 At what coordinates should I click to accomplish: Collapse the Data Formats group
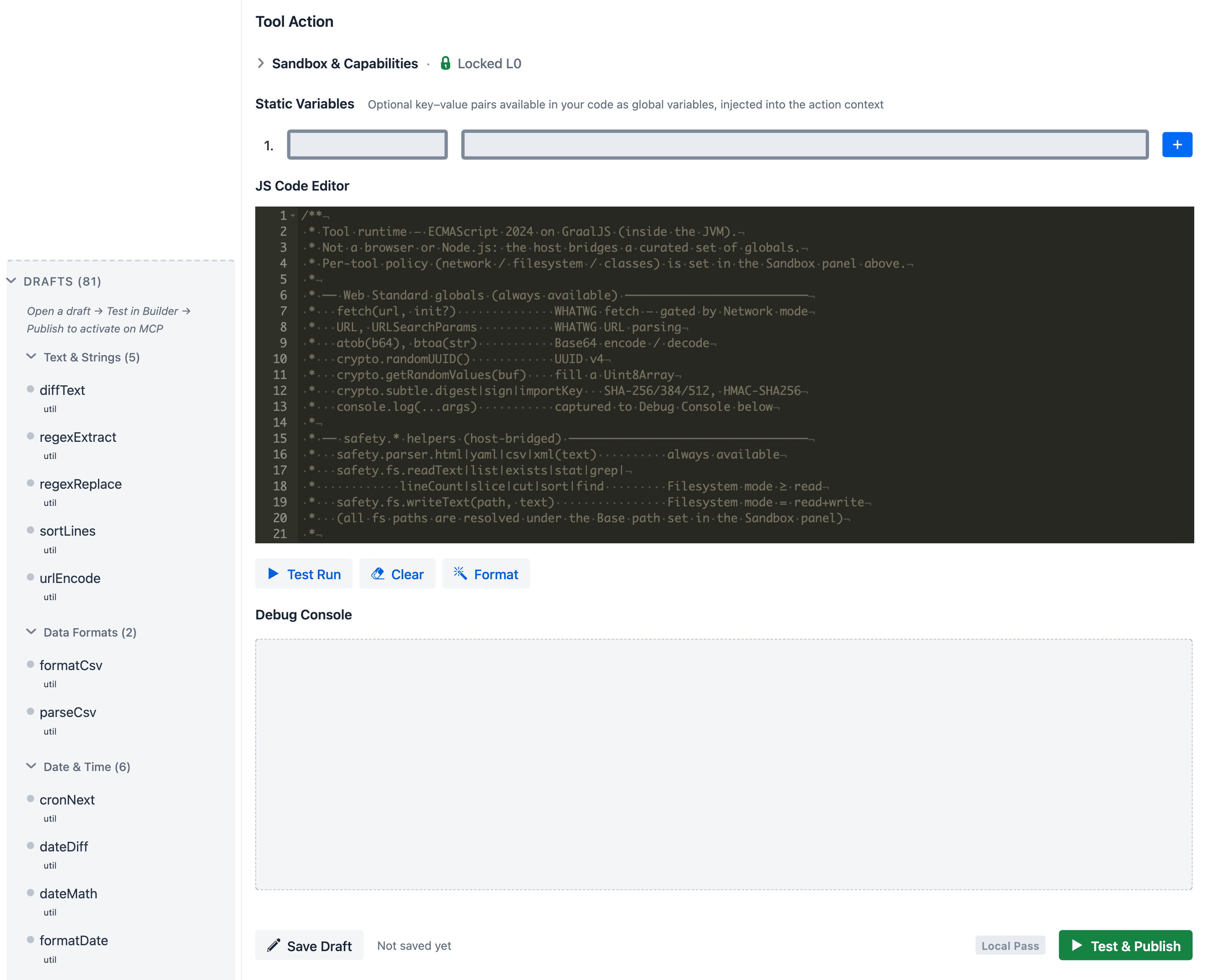[31, 632]
